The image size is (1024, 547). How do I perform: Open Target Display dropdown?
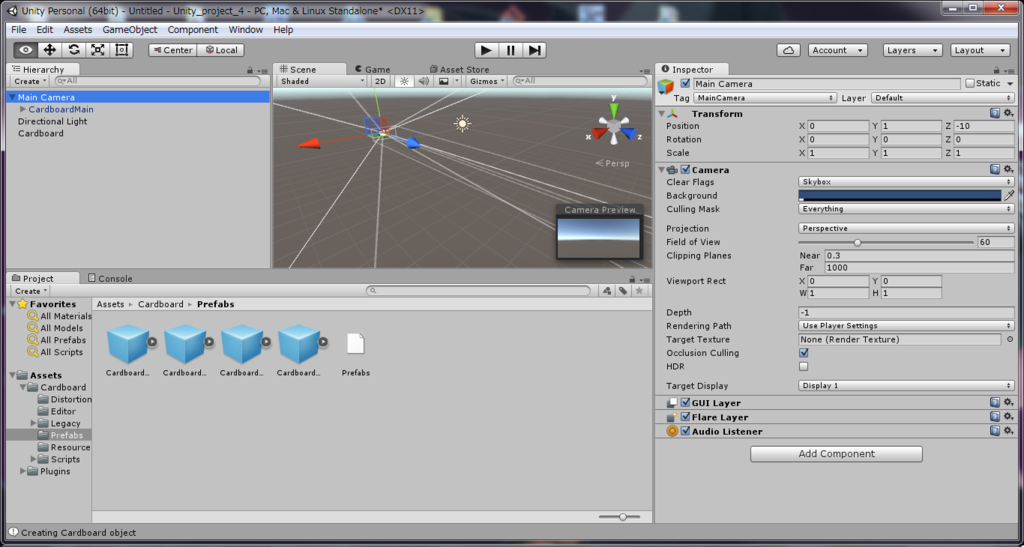click(906, 386)
